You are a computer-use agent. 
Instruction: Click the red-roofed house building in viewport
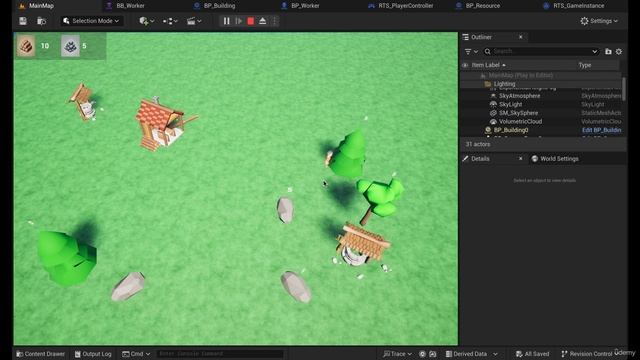pyautogui.click(x=160, y=124)
